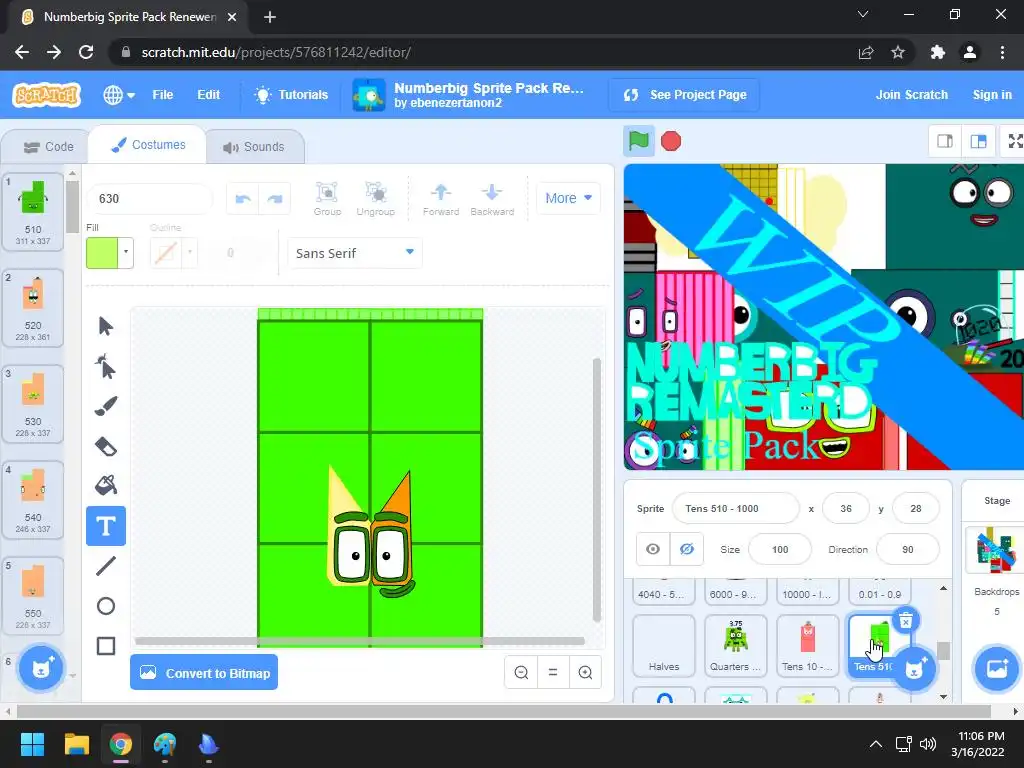
Task: Click the Undo arrow
Action: [243, 199]
